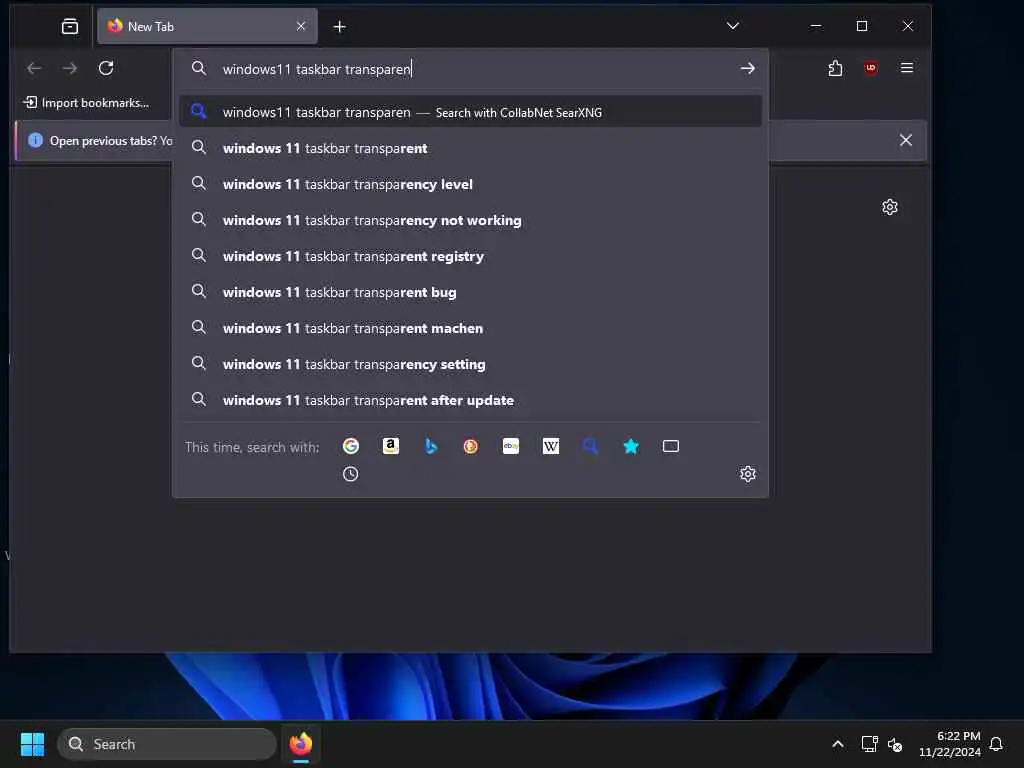Open the Extensions puzzle icon

coord(835,68)
